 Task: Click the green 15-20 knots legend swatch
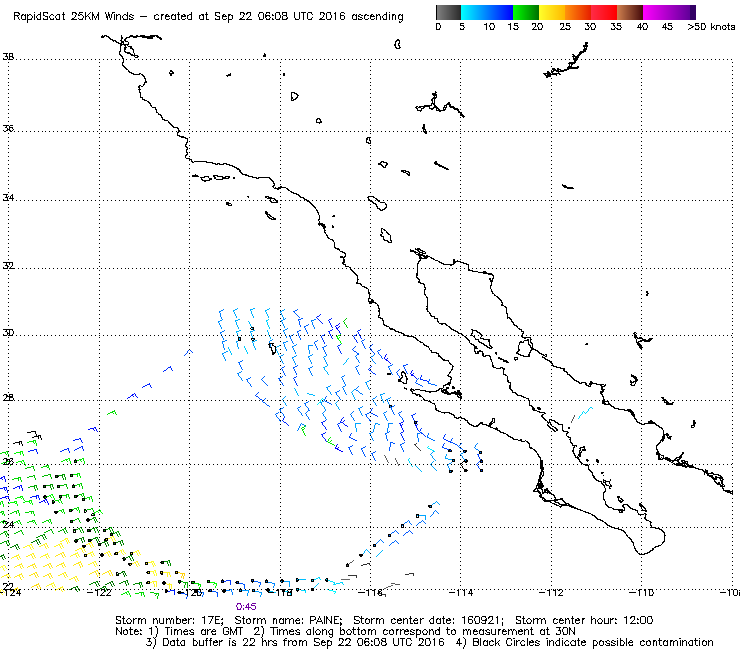(526, 12)
